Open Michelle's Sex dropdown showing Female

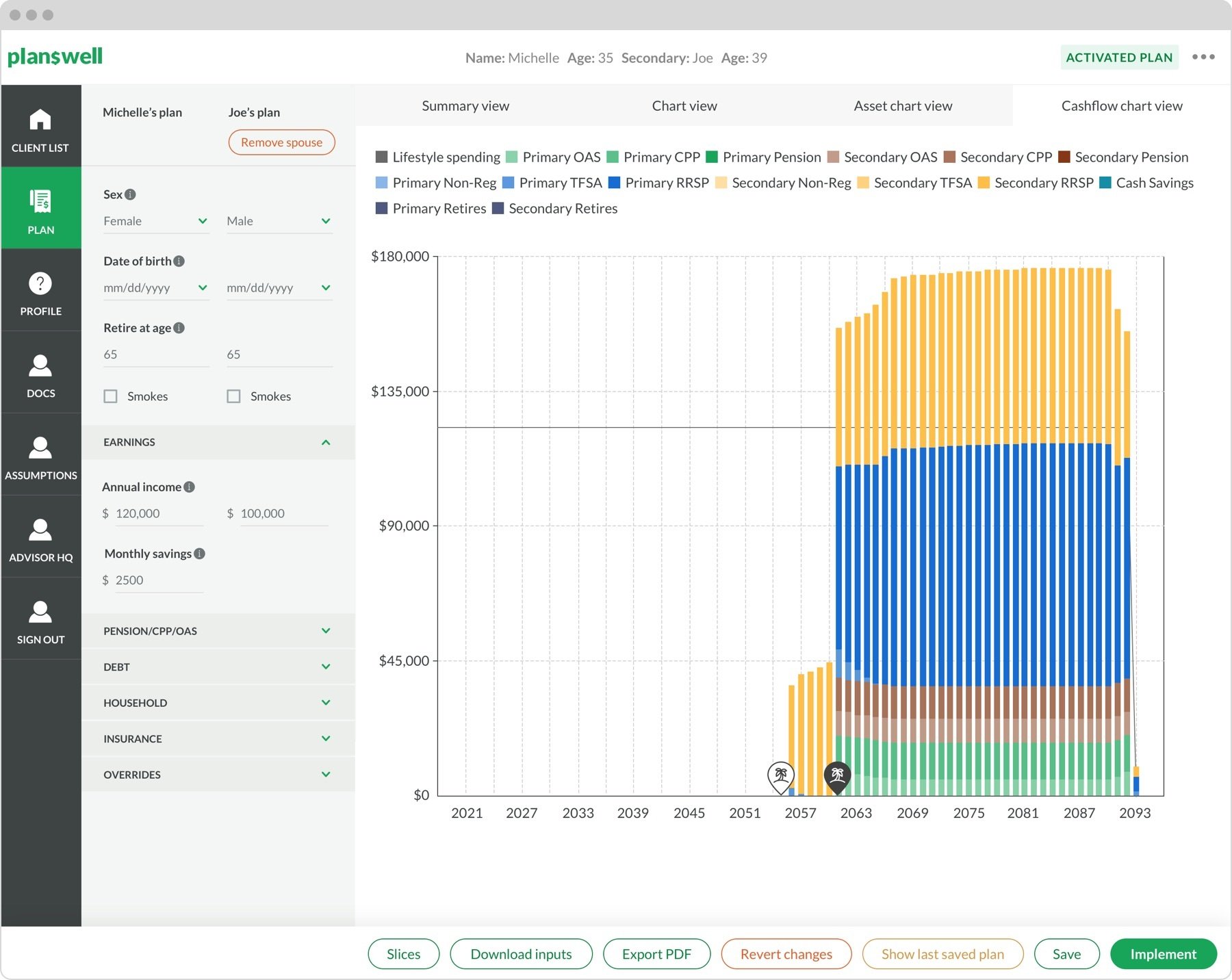156,221
